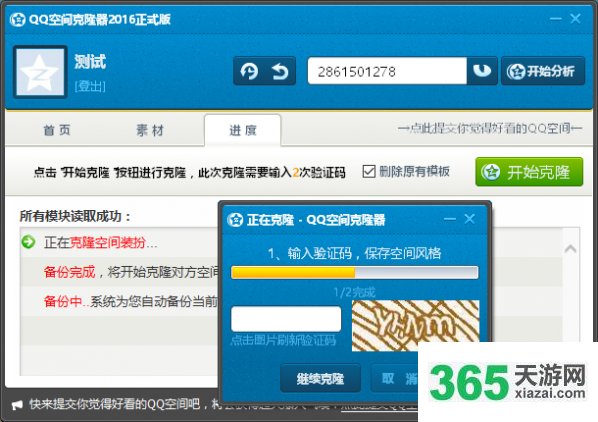Viewport: 598px width, 422px height.
Task: Click the star avatar profile picture
Action: pyautogui.click(x=40, y=72)
